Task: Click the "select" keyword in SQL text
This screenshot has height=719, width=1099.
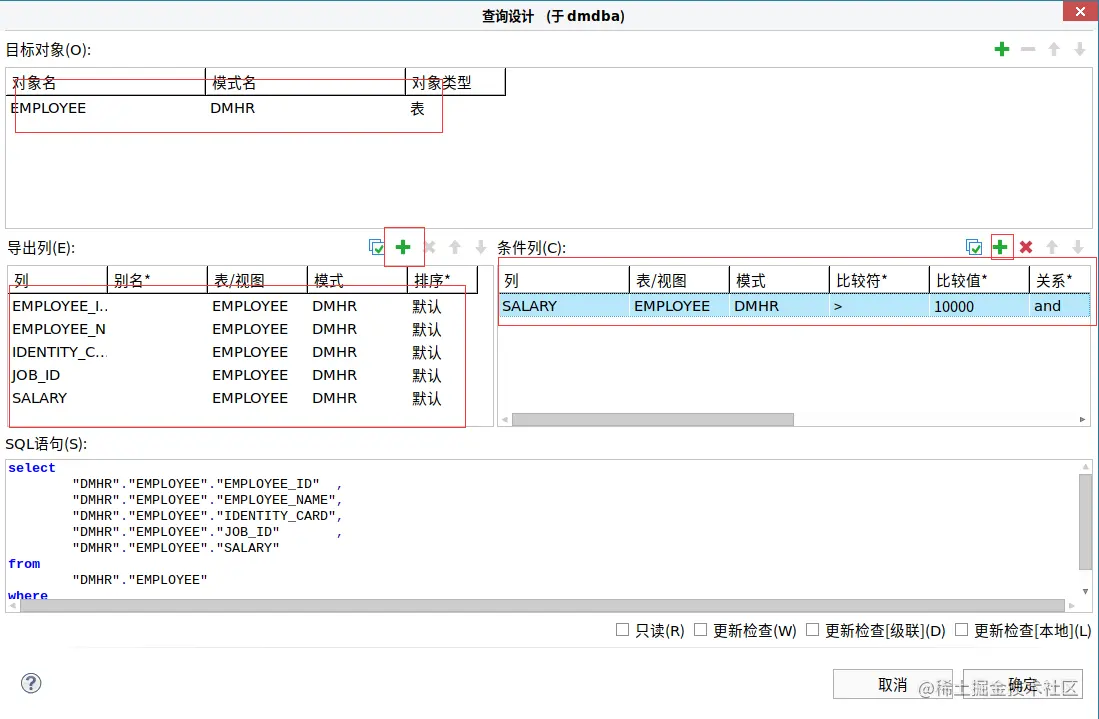Action: (x=32, y=467)
